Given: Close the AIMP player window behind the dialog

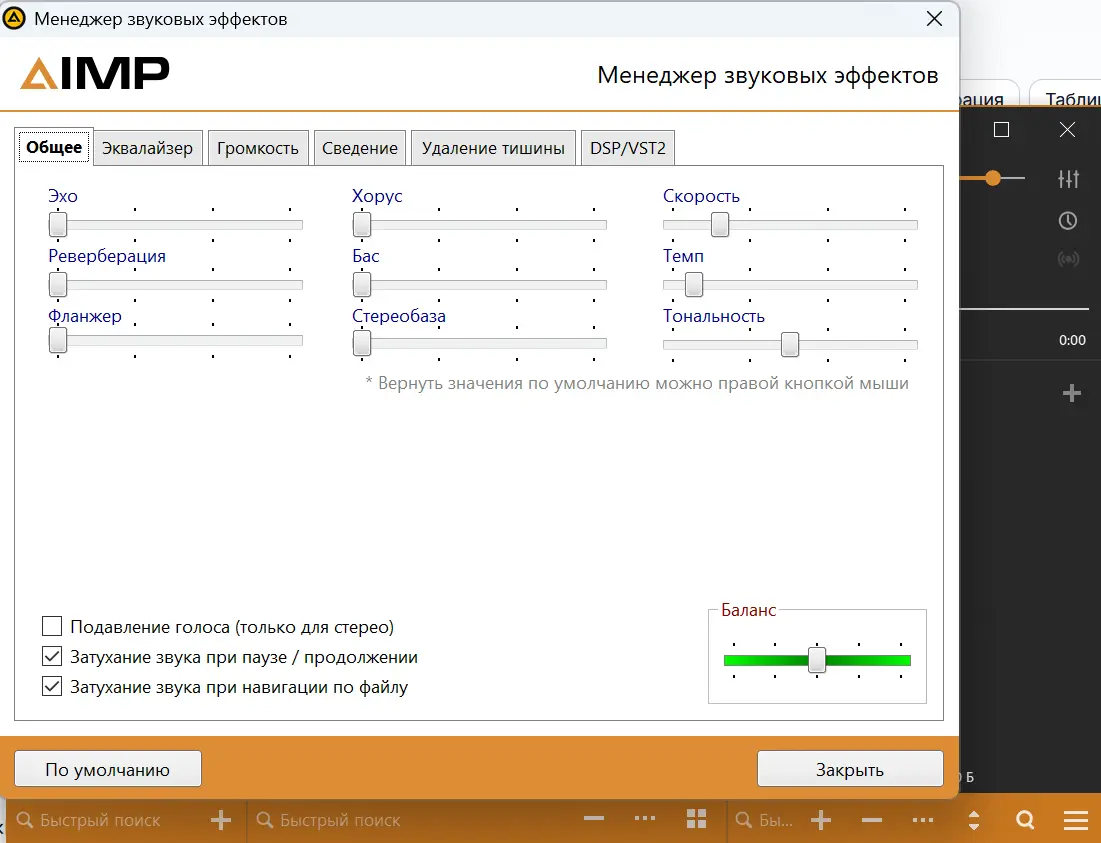Looking at the screenshot, I should (1067, 130).
